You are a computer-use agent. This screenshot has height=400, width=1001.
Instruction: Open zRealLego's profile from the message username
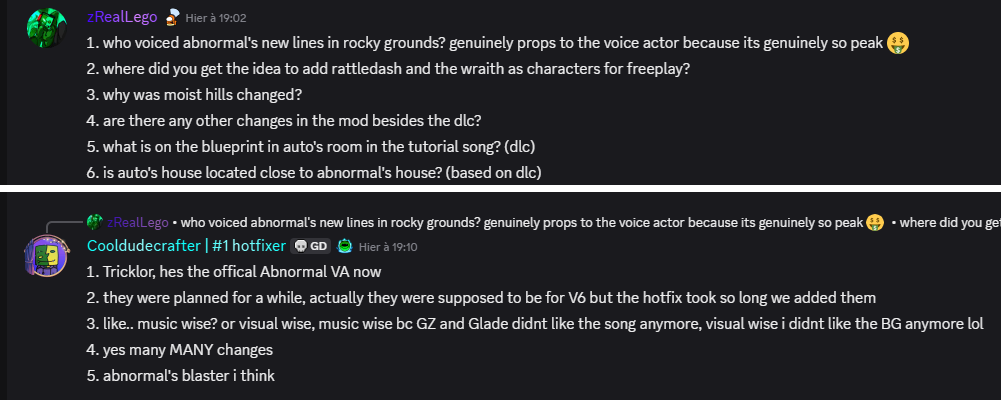click(x=123, y=17)
